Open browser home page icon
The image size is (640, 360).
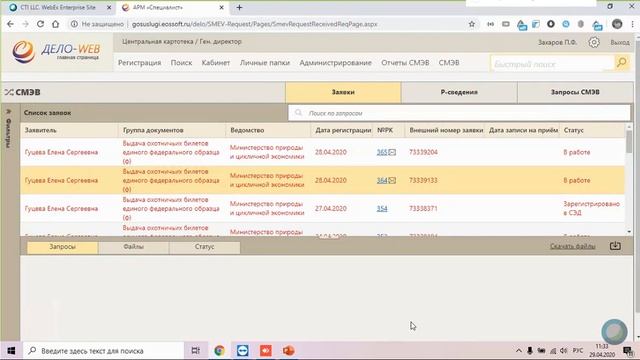coord(56,24)
